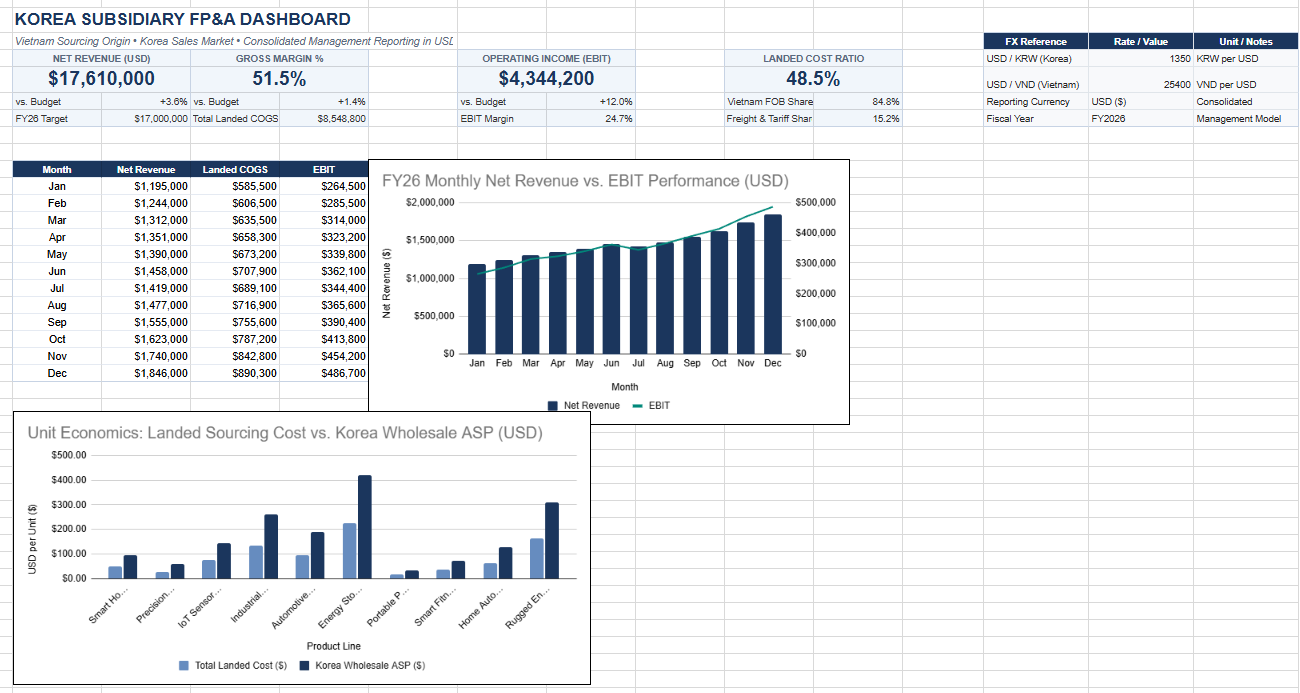Select the Jan month row label

click(57, 186)
